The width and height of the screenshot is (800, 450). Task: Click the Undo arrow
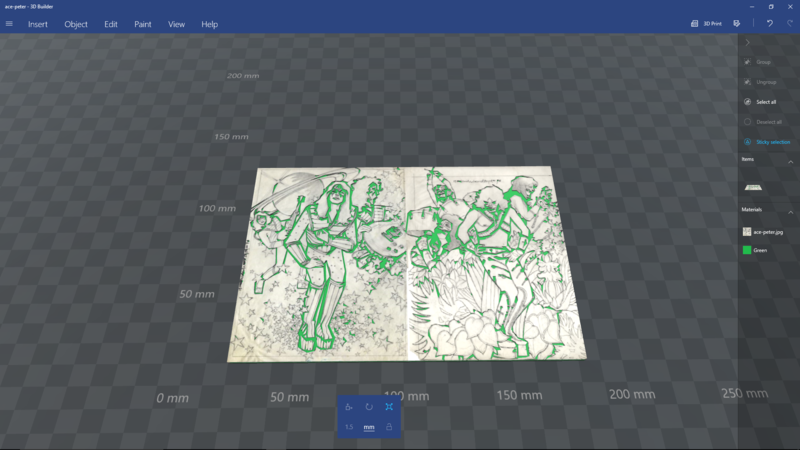[x=769, y=24]
